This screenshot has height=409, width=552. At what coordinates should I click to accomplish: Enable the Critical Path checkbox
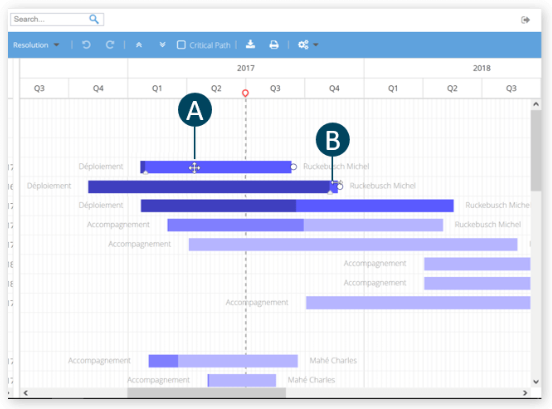pos(181,45)
